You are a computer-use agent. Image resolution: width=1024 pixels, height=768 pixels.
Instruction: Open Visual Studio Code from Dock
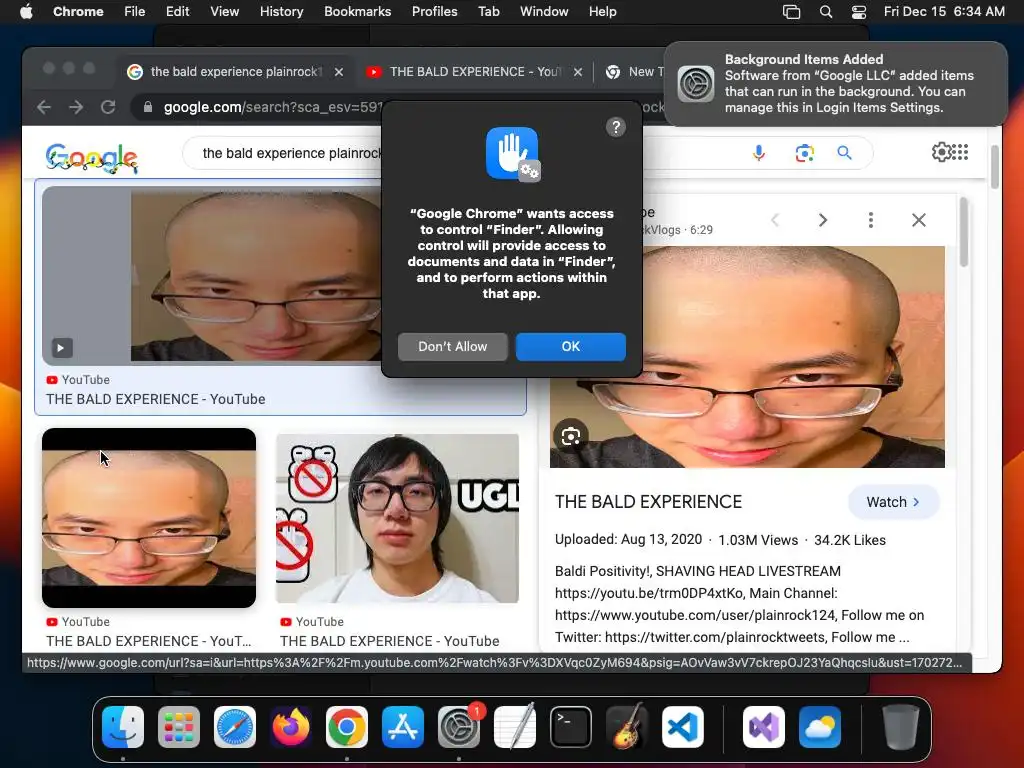682,727
